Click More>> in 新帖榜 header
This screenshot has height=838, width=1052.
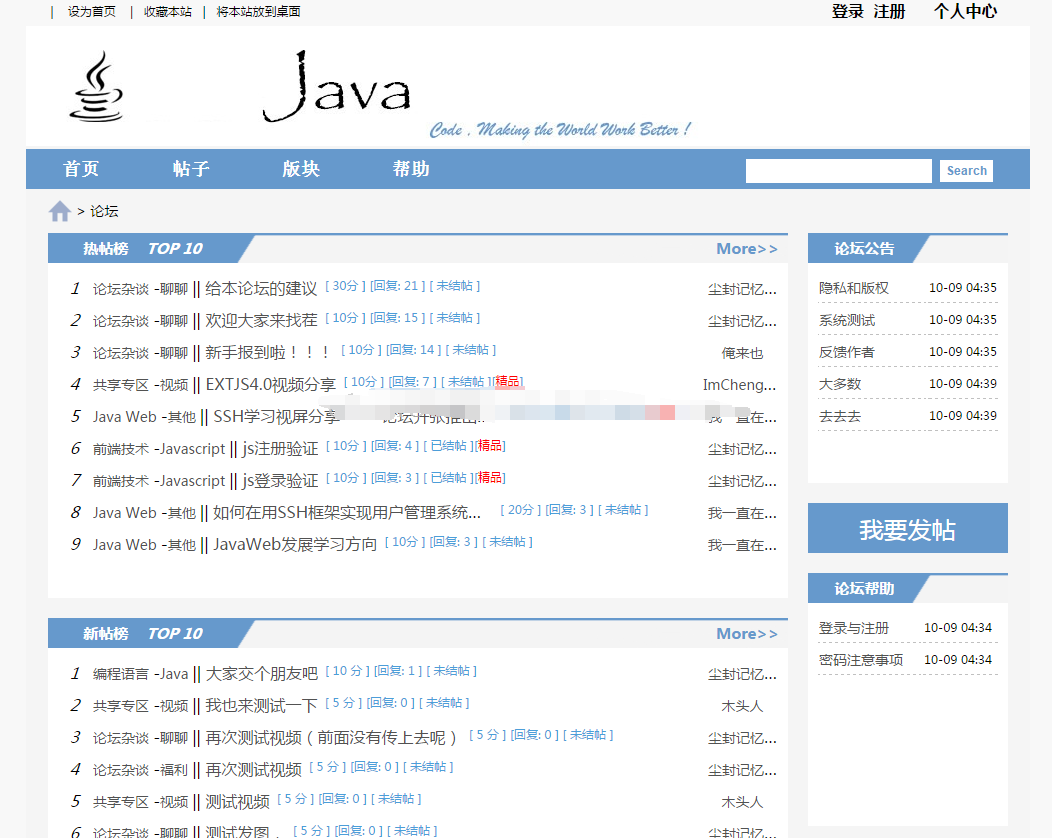(x=747, y=634)
